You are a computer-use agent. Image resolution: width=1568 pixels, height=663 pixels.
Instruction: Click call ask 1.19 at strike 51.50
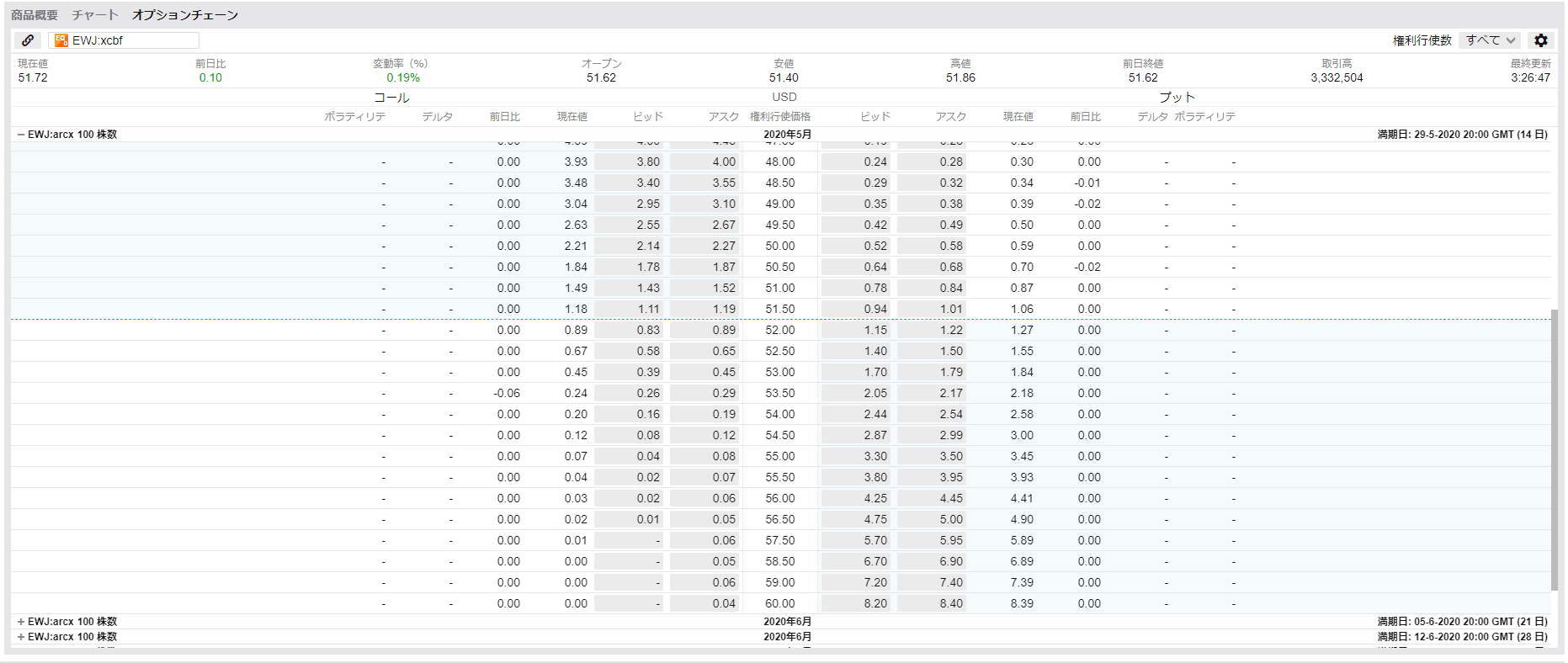pos(704,310)
